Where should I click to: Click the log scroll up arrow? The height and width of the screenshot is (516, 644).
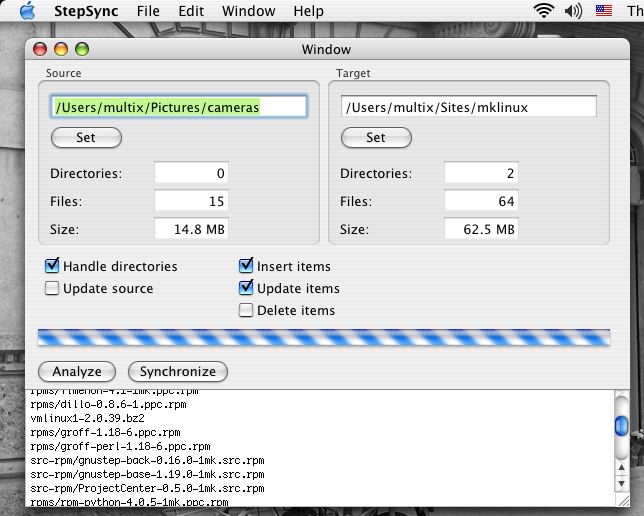click(621, 468)
